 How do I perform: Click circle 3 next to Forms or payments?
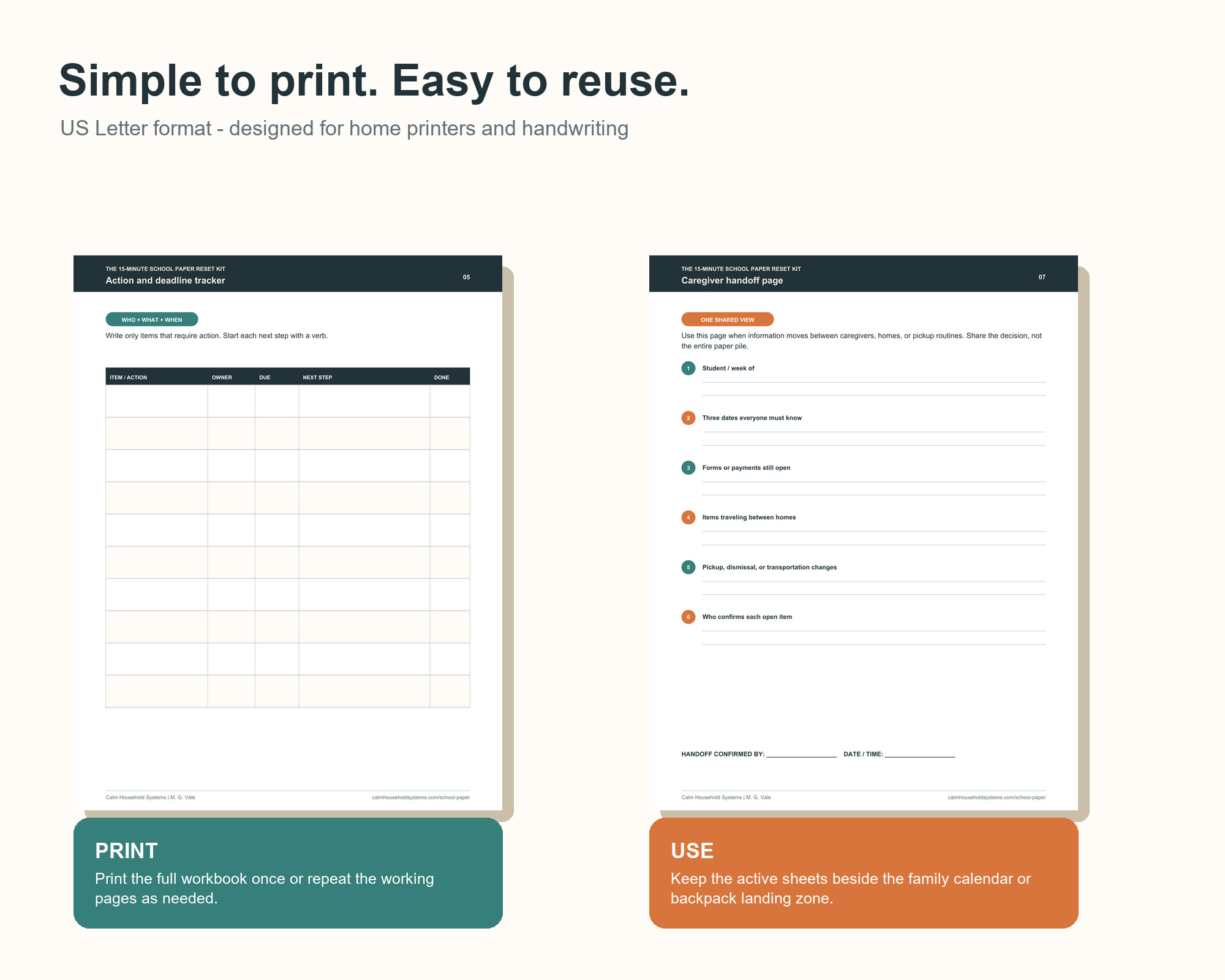[688, 467]
